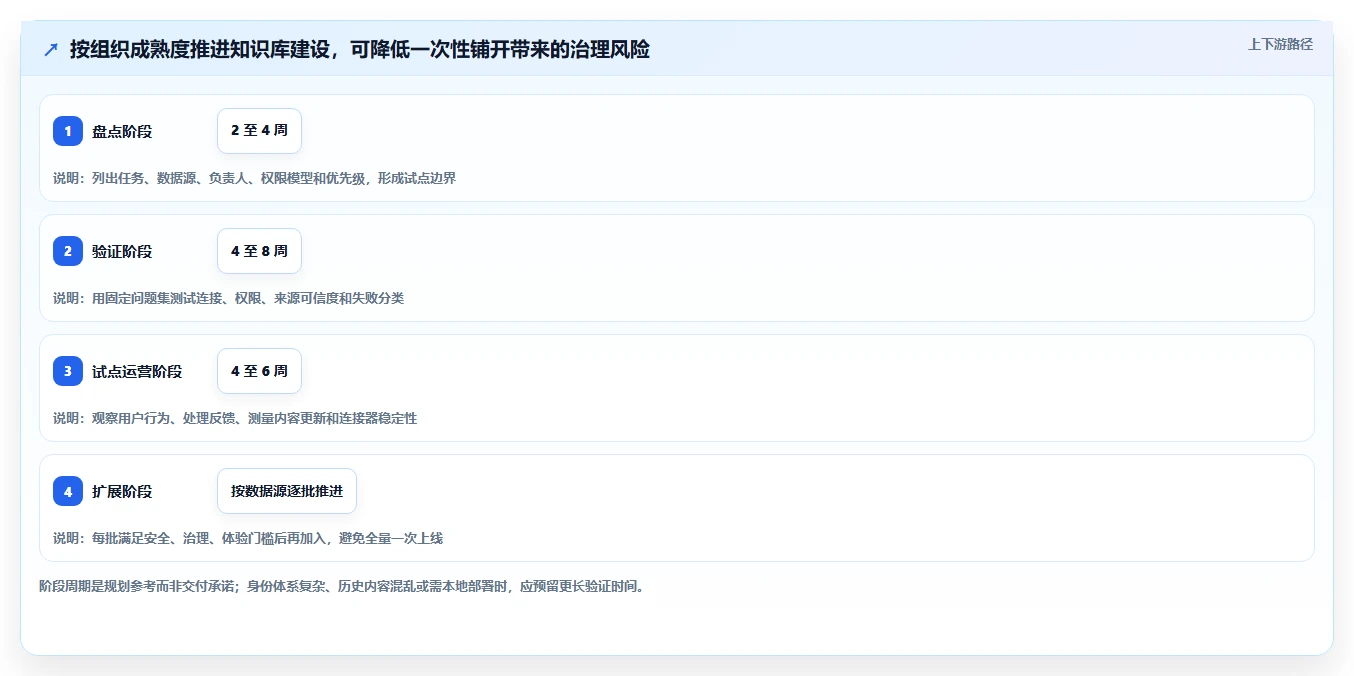Click the '4 至 6 周' duration pill
The height and width of the screenshot is (676, 1354).
point(259,371)
